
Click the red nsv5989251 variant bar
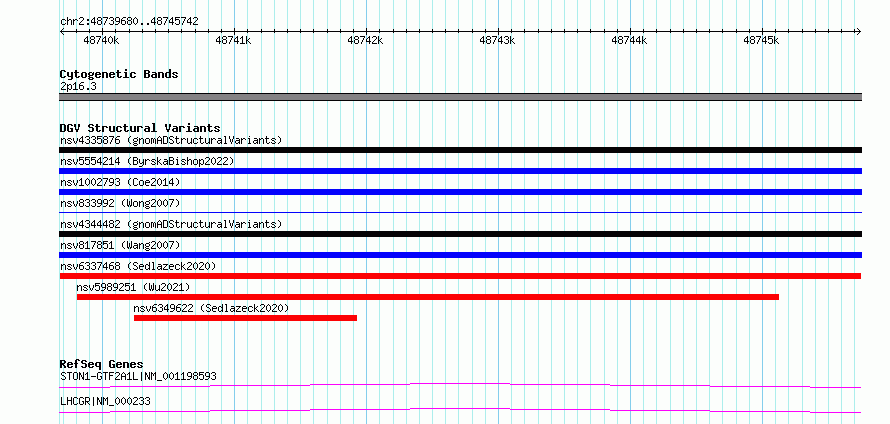428,297
